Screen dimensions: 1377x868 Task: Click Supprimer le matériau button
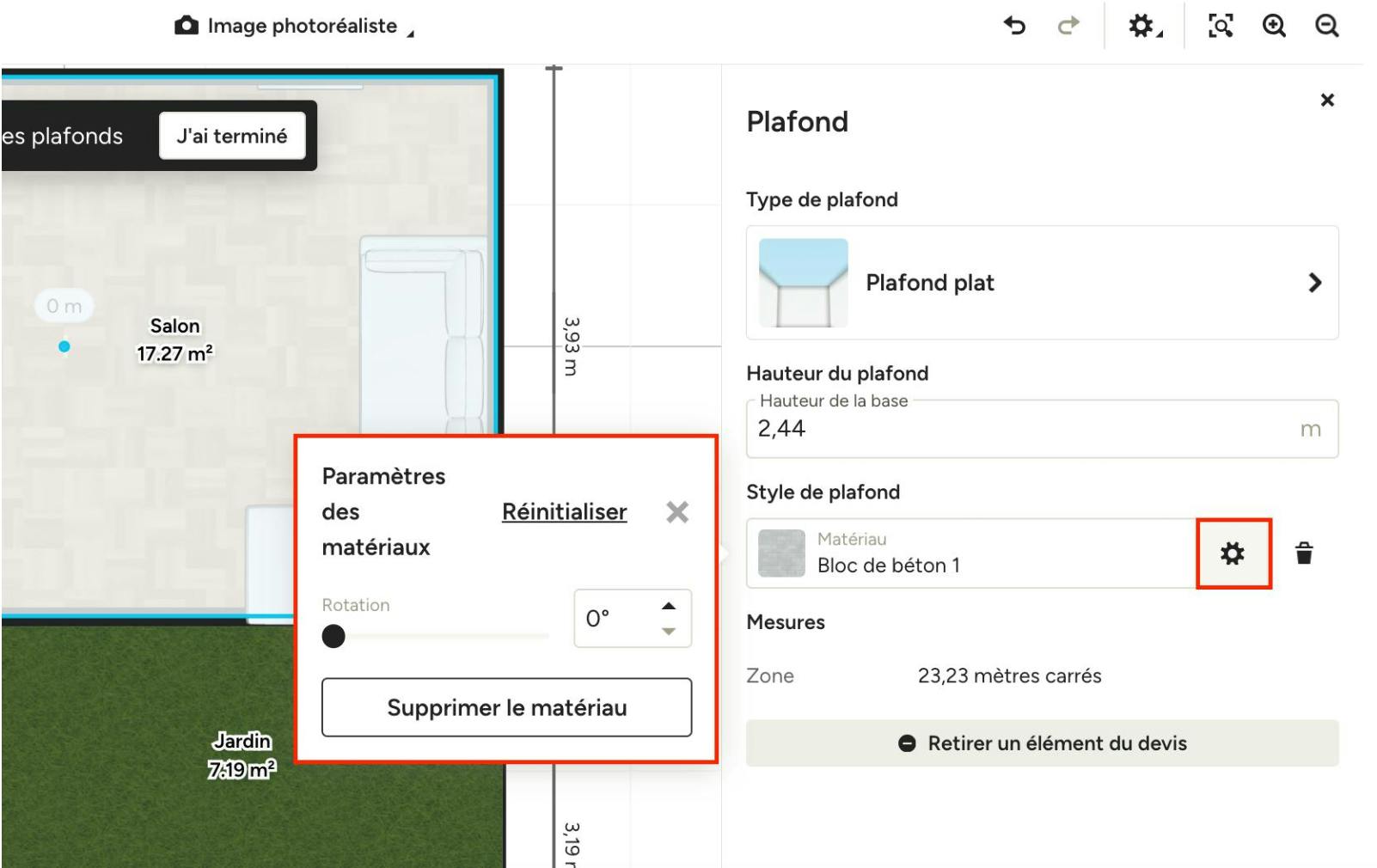point(506,707)
